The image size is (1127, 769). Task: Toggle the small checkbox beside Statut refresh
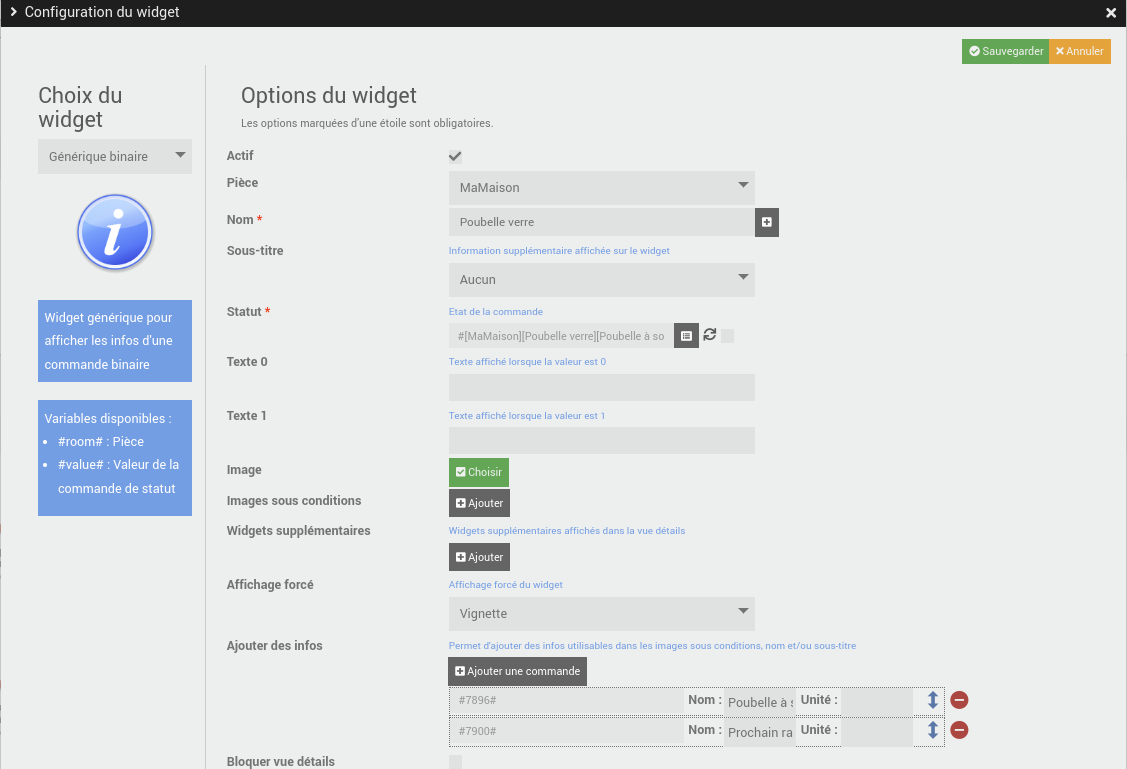coord(728,336)
